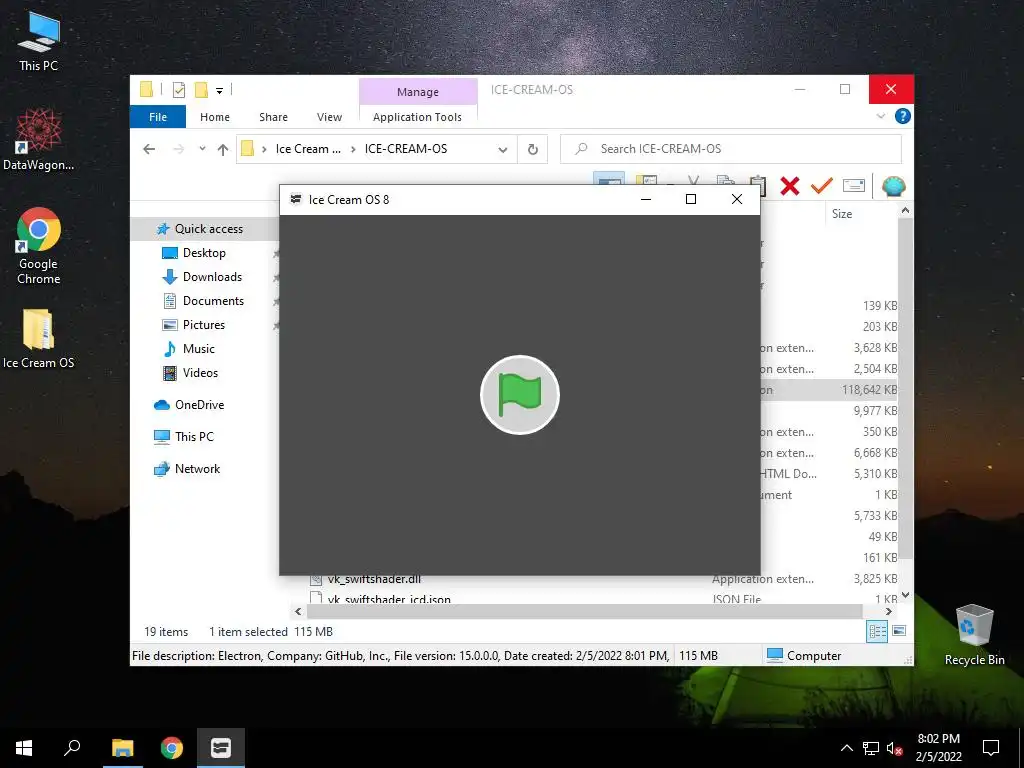Maximize the Ice Cream OS 8 window
Image resolution: width=1024 pixels, height=768 pixels.
coord(691,199)
